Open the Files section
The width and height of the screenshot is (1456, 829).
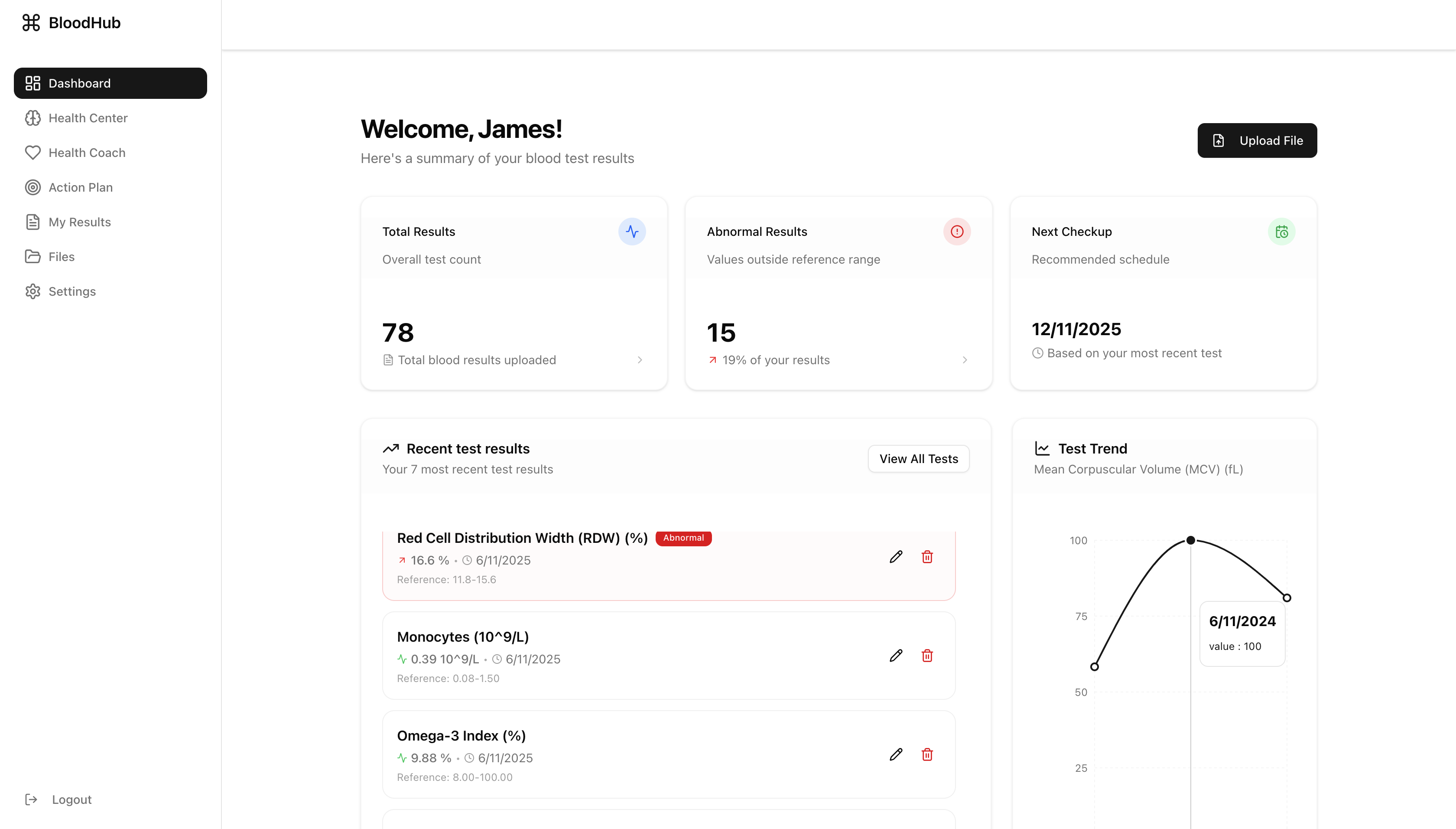click(x=110, y=257)
